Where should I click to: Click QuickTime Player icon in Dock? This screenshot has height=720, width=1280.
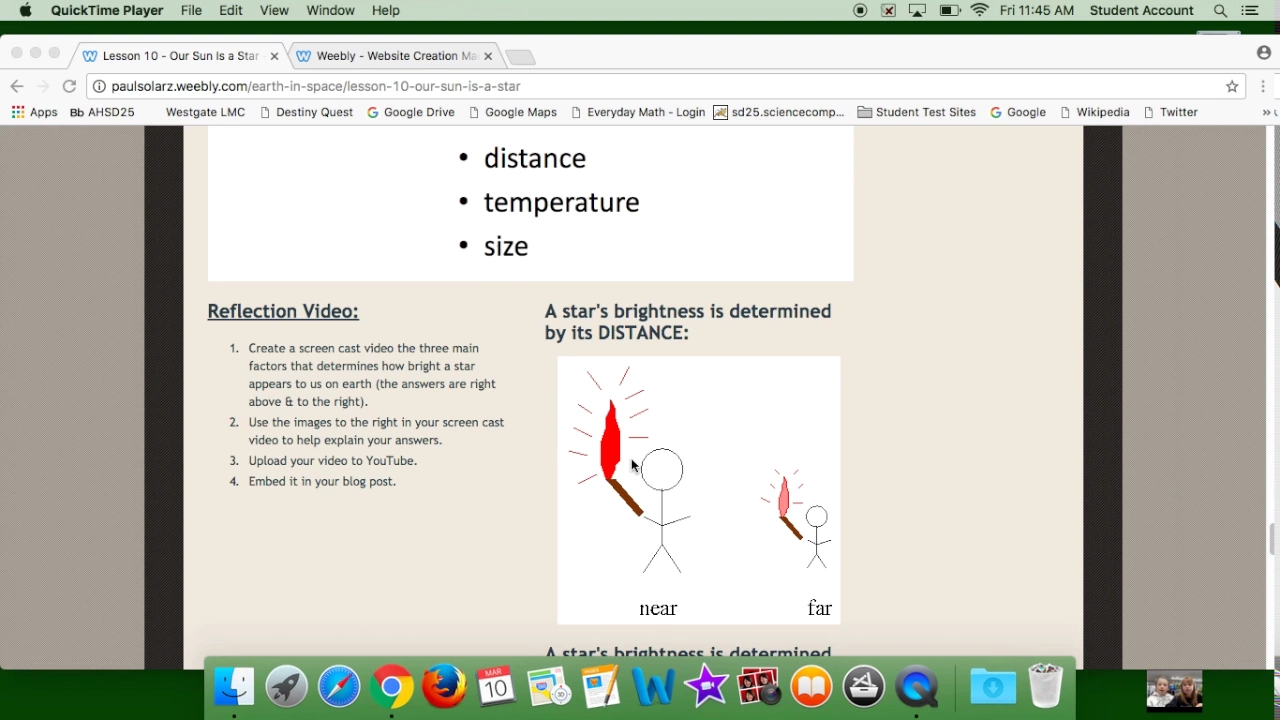tap(917, 687)
